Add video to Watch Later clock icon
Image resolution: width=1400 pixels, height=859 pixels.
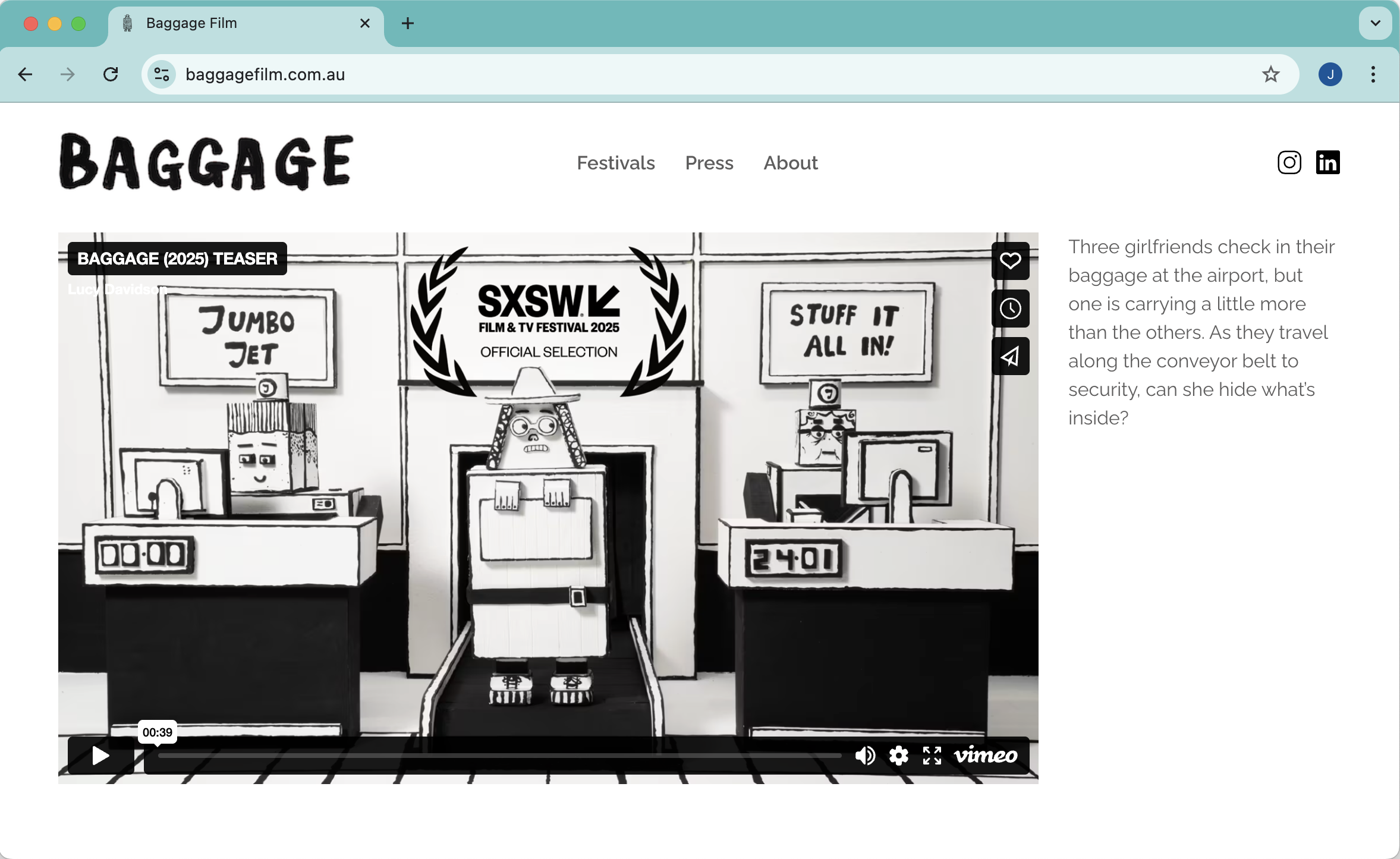pyautogui.click(x=1010, y=309)
